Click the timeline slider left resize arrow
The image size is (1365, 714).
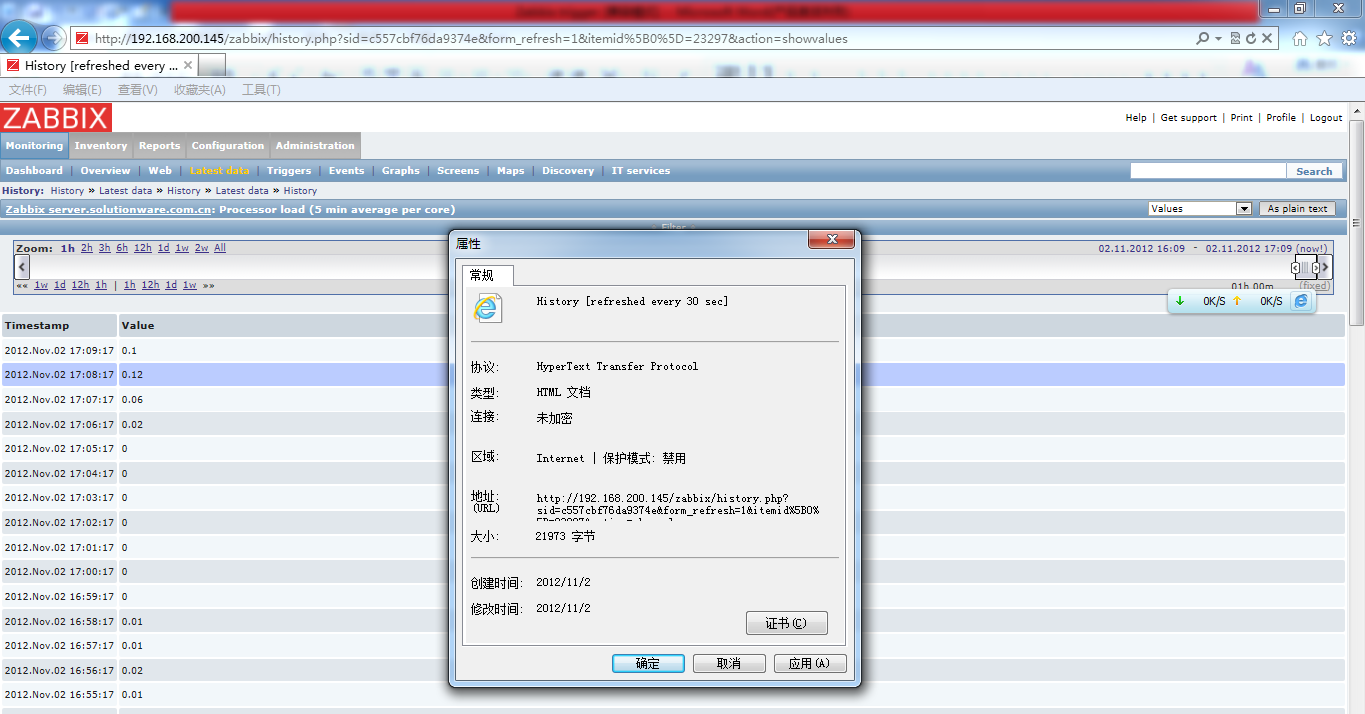(x=1296, y=268)
